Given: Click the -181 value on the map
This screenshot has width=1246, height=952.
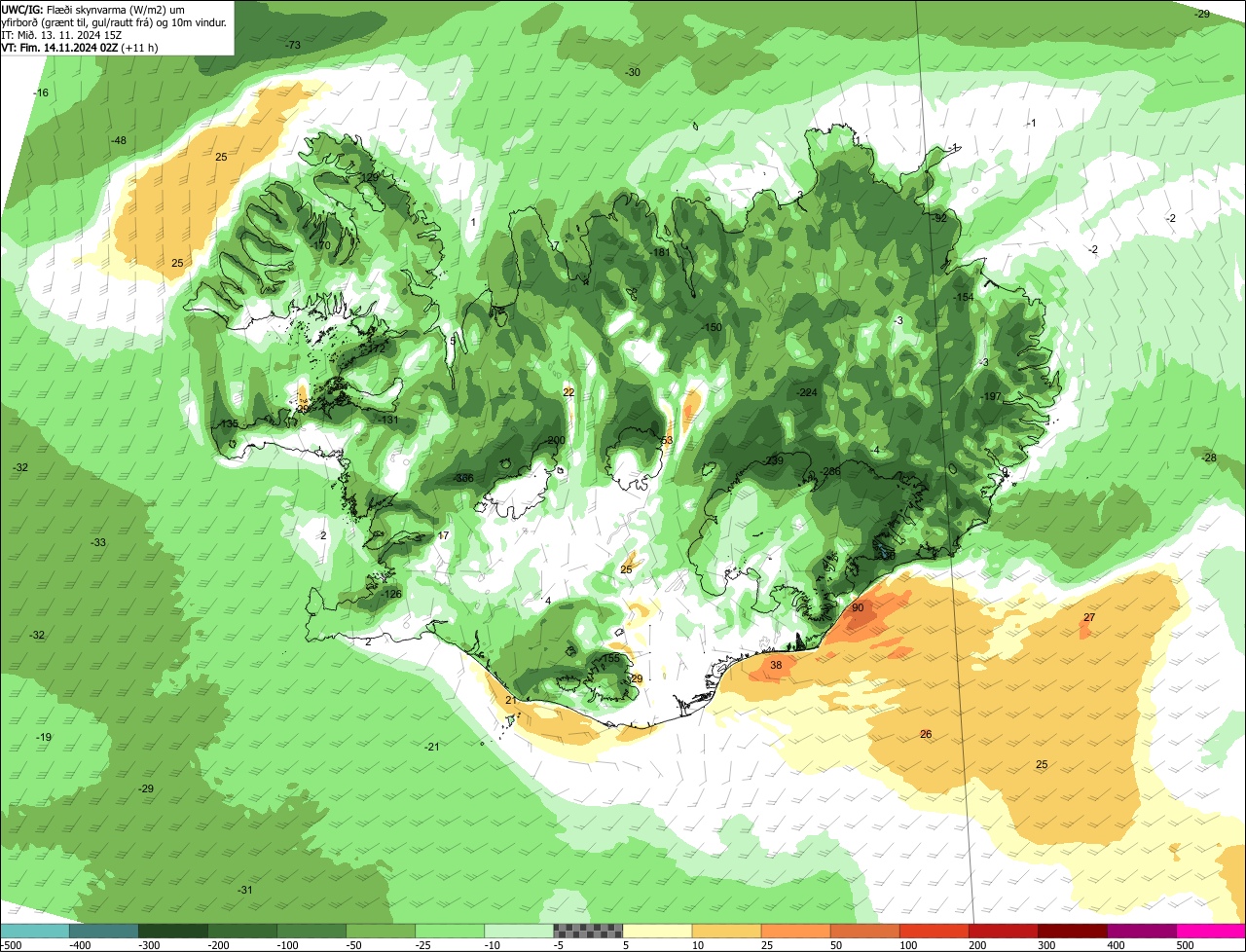Looking at the screenshot, I should [x=661, y=253].
